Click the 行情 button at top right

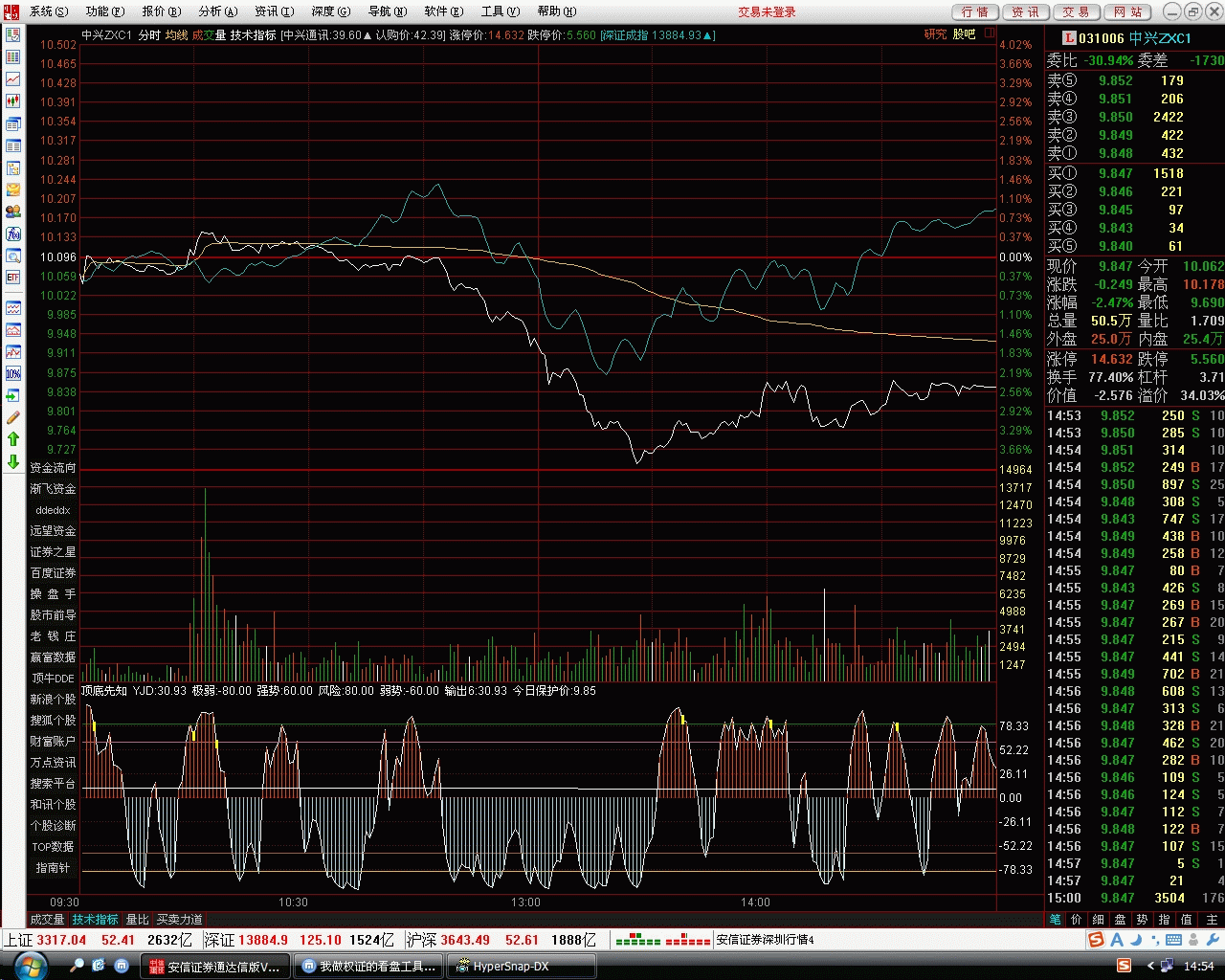click(x=975, y=11)
